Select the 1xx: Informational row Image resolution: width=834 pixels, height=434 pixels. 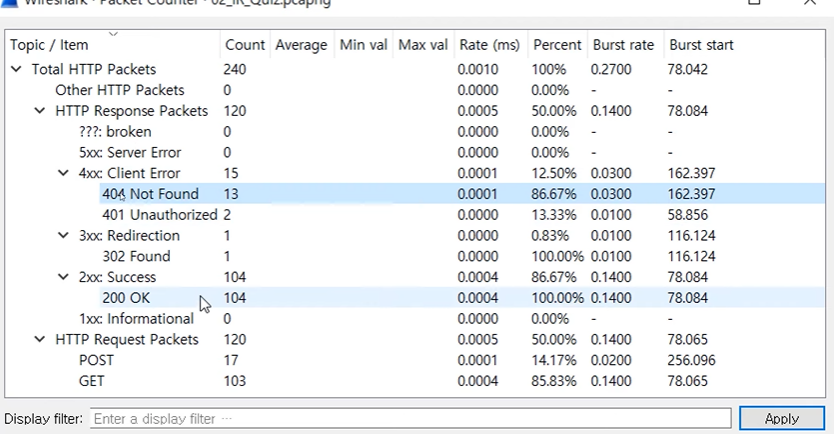tap(415, 319)
